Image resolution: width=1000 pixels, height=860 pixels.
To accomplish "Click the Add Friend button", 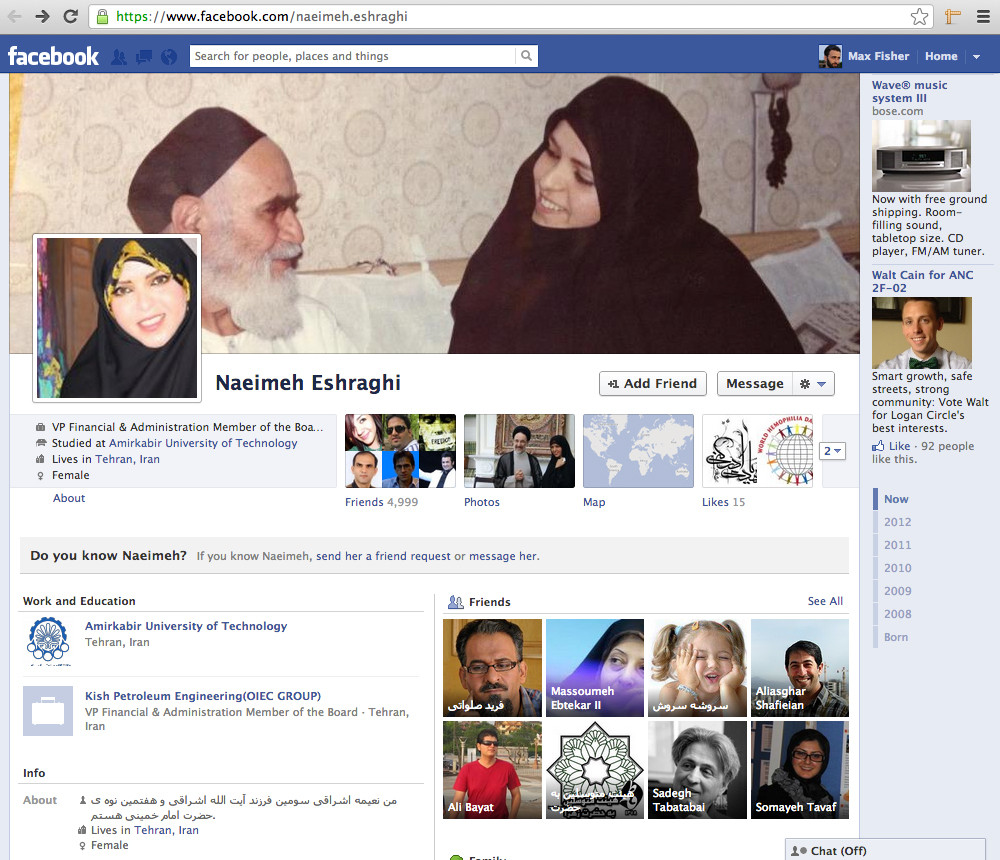I will (x=653, y=384).
